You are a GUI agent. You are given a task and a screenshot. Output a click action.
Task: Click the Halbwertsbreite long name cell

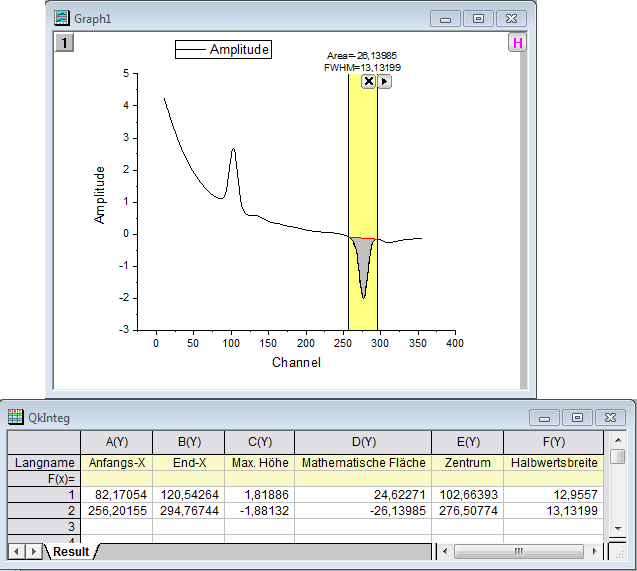(x=553, y=463)
